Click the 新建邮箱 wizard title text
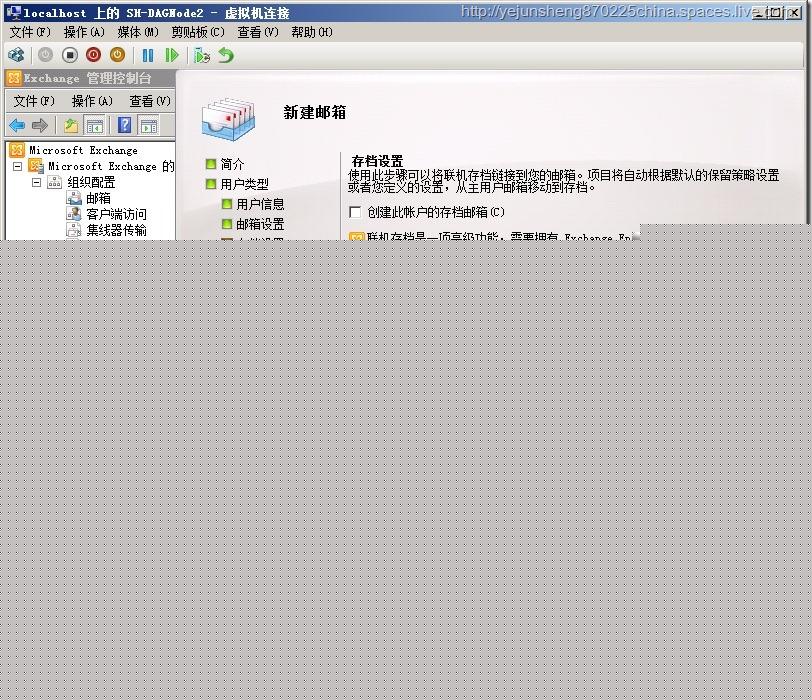The height and width of the screenshot is (700, 812). [315, 112]
